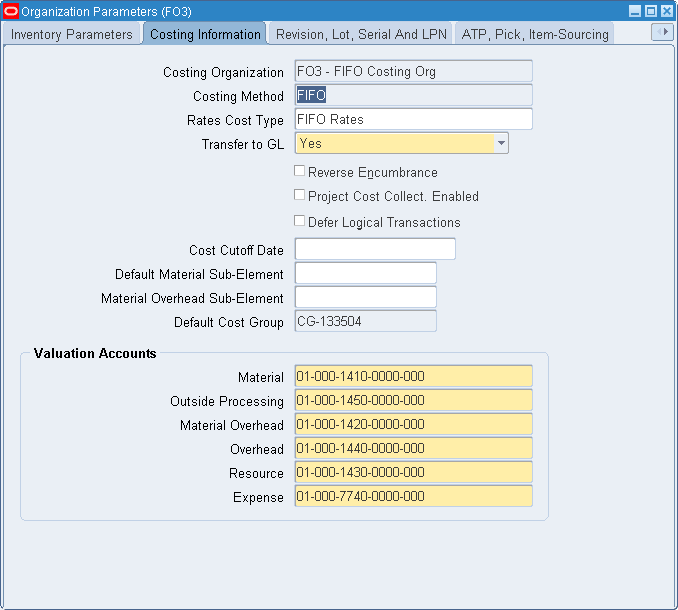Image resolution: width=678 pixels, height=610 pixels.
Task: Click the Costing Organization field
Action: point(413,71)
